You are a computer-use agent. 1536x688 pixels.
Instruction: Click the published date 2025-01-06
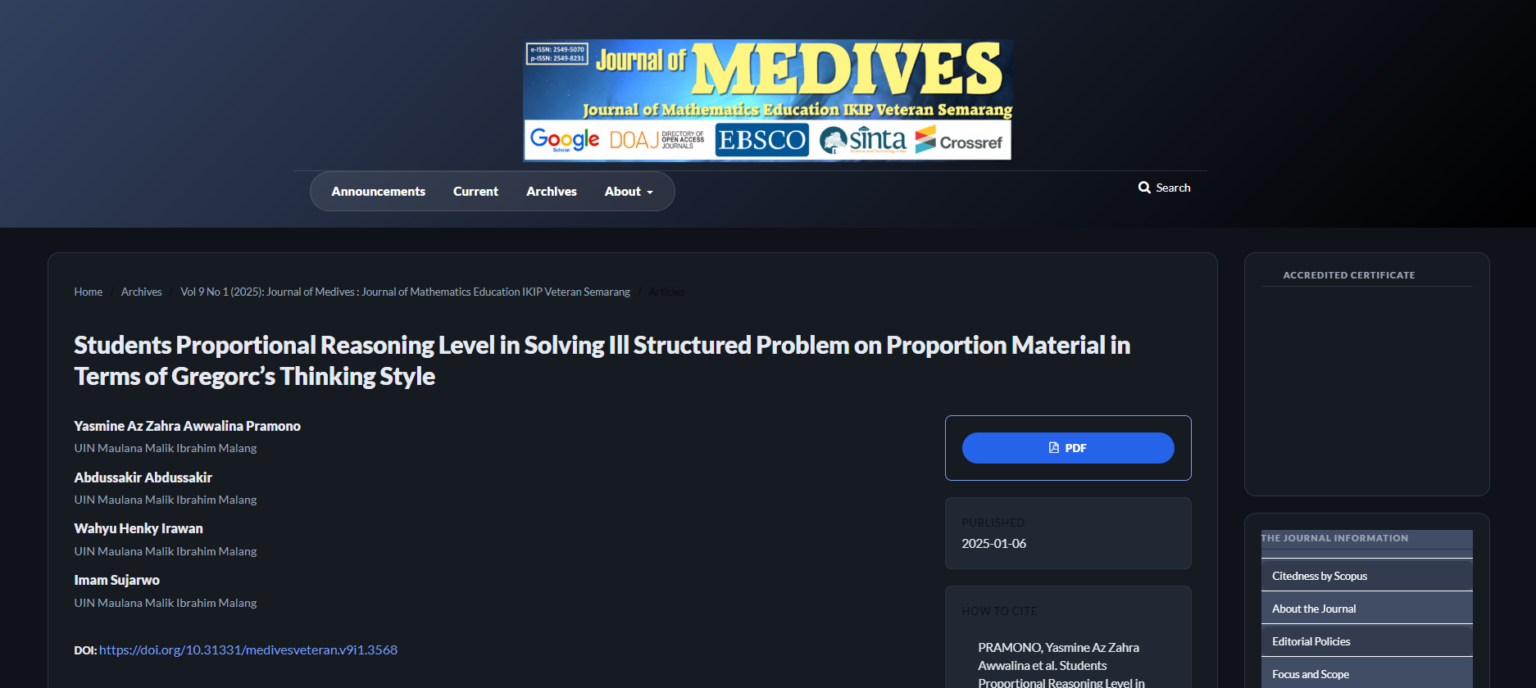click(994, 544)
